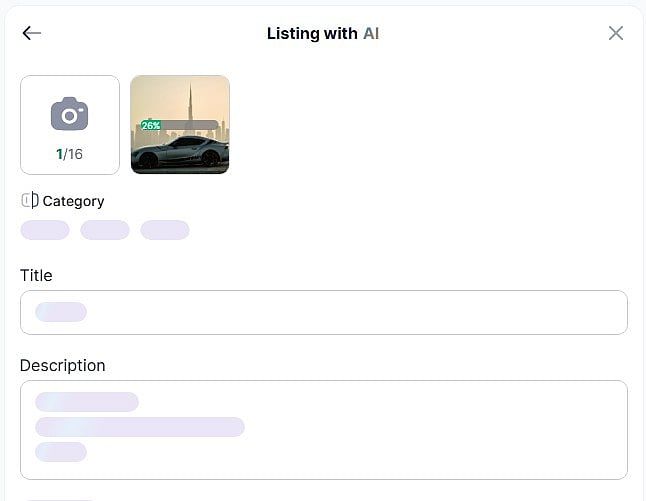Click the 1/16 photo counter
The image size is (646, 501).
tap(69, 154)
